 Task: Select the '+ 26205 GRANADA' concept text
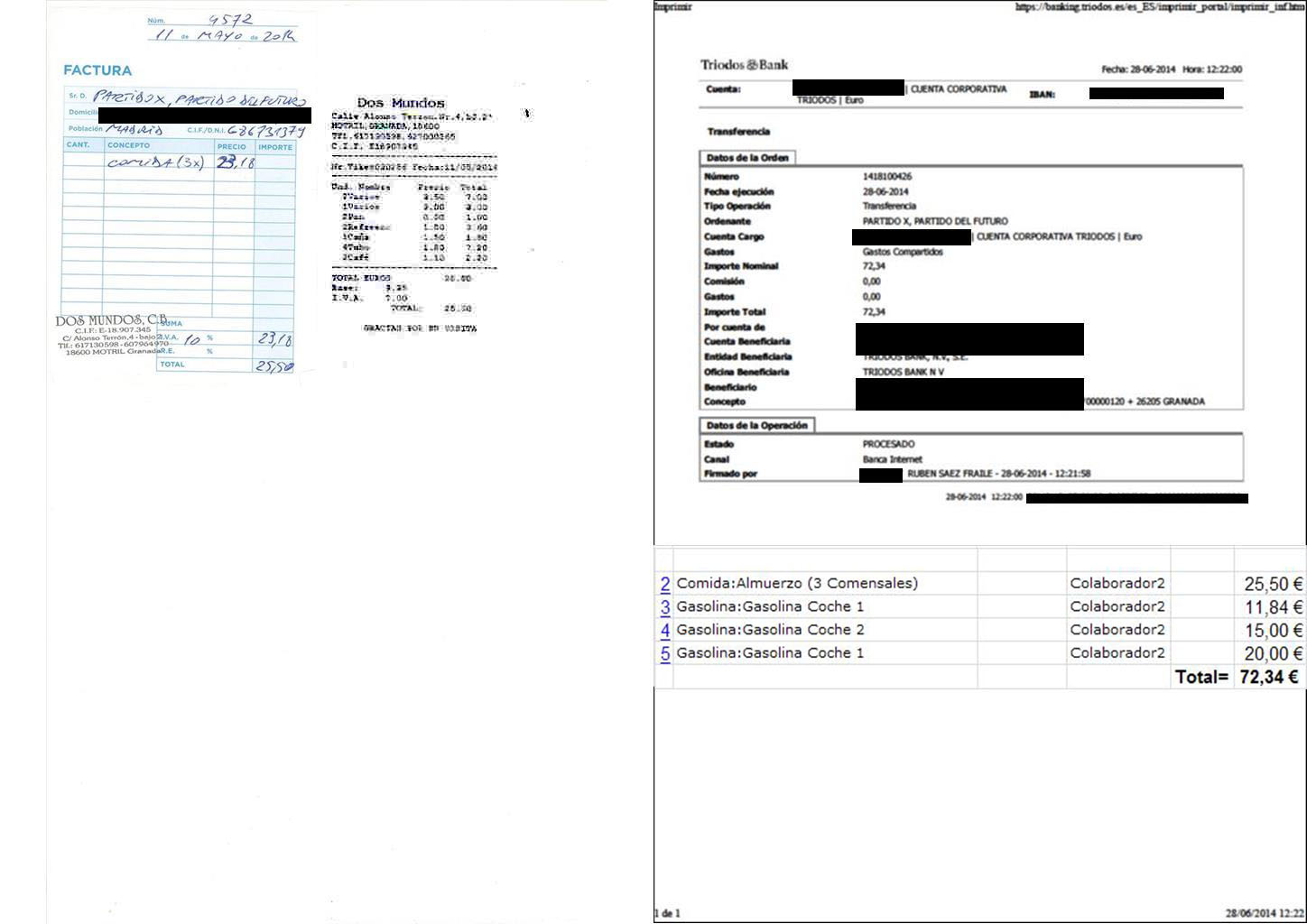coord(1166,402)
